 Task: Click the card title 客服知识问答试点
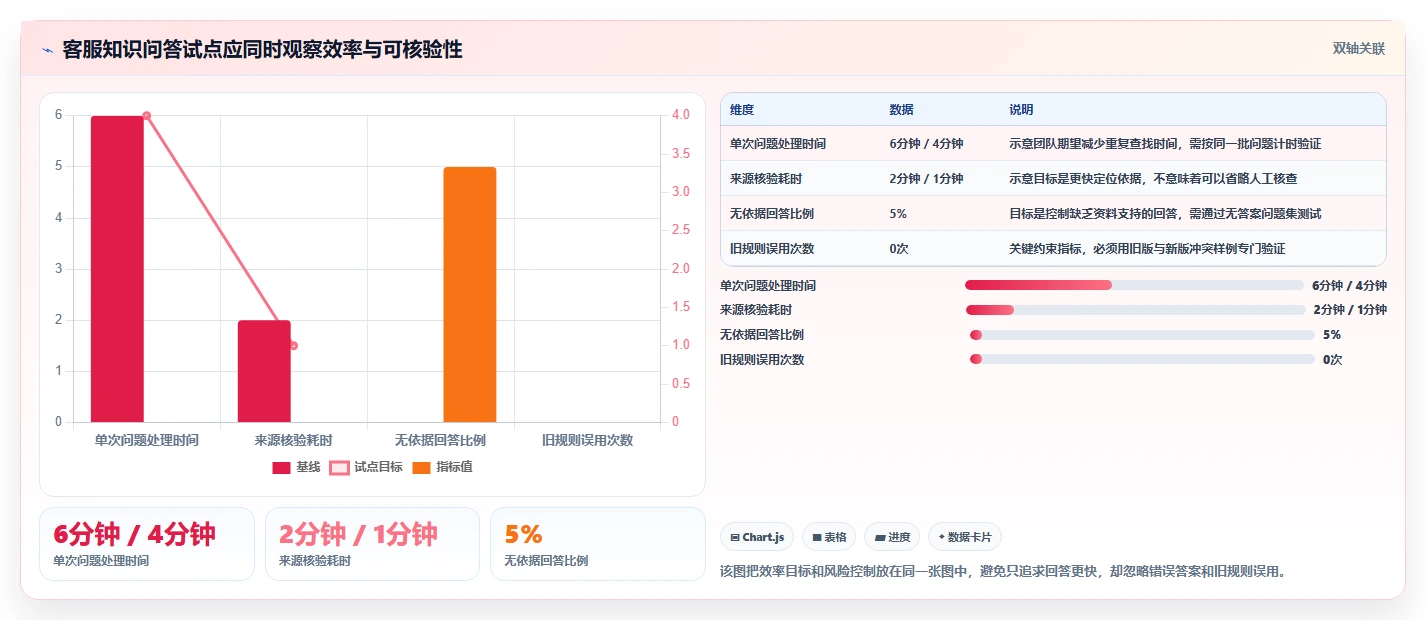262,50
